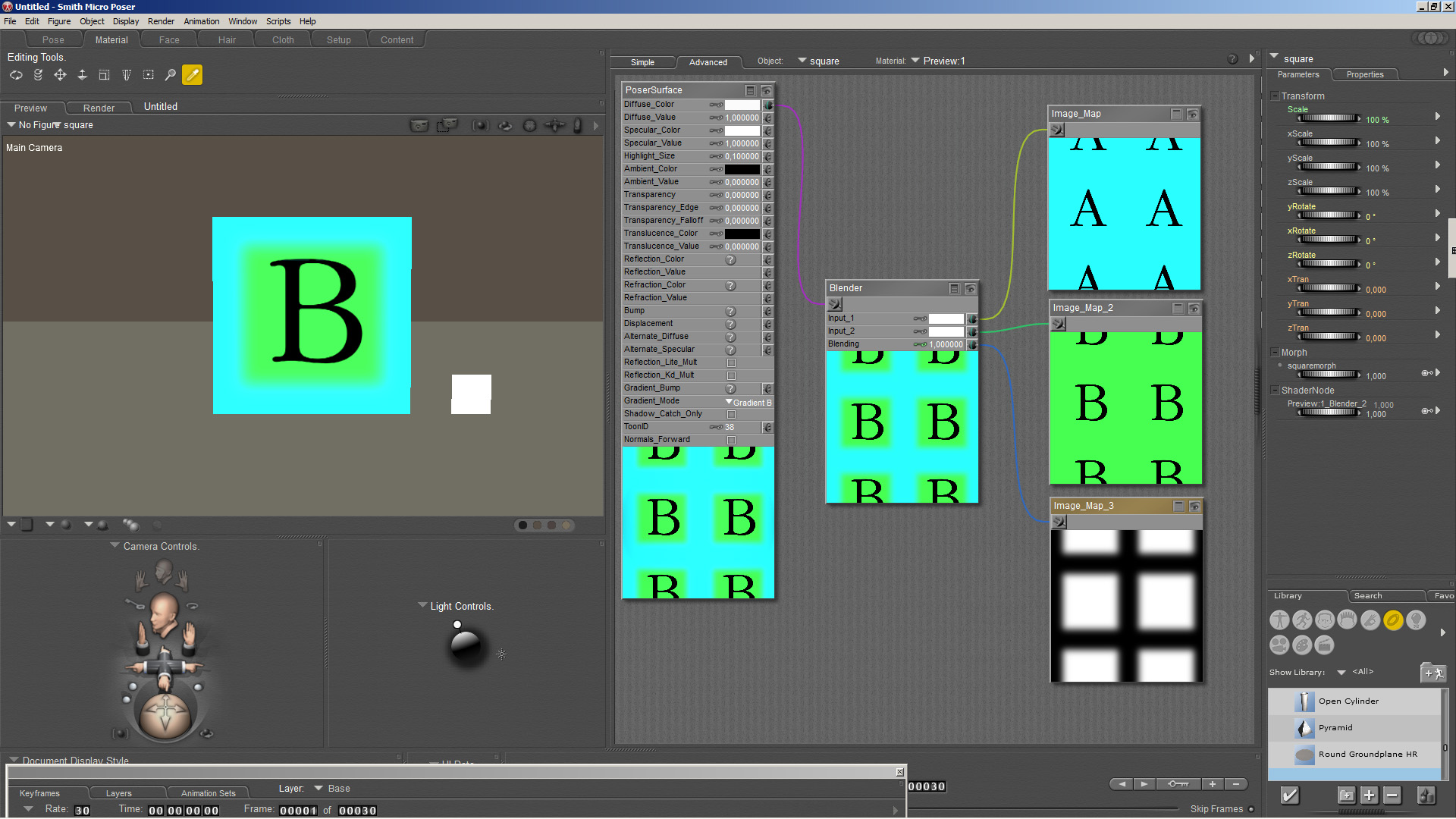The width and height of the screenshot is (1456, 819).
Task: Select Pyramid in the library list
Action: (1335, 728)
